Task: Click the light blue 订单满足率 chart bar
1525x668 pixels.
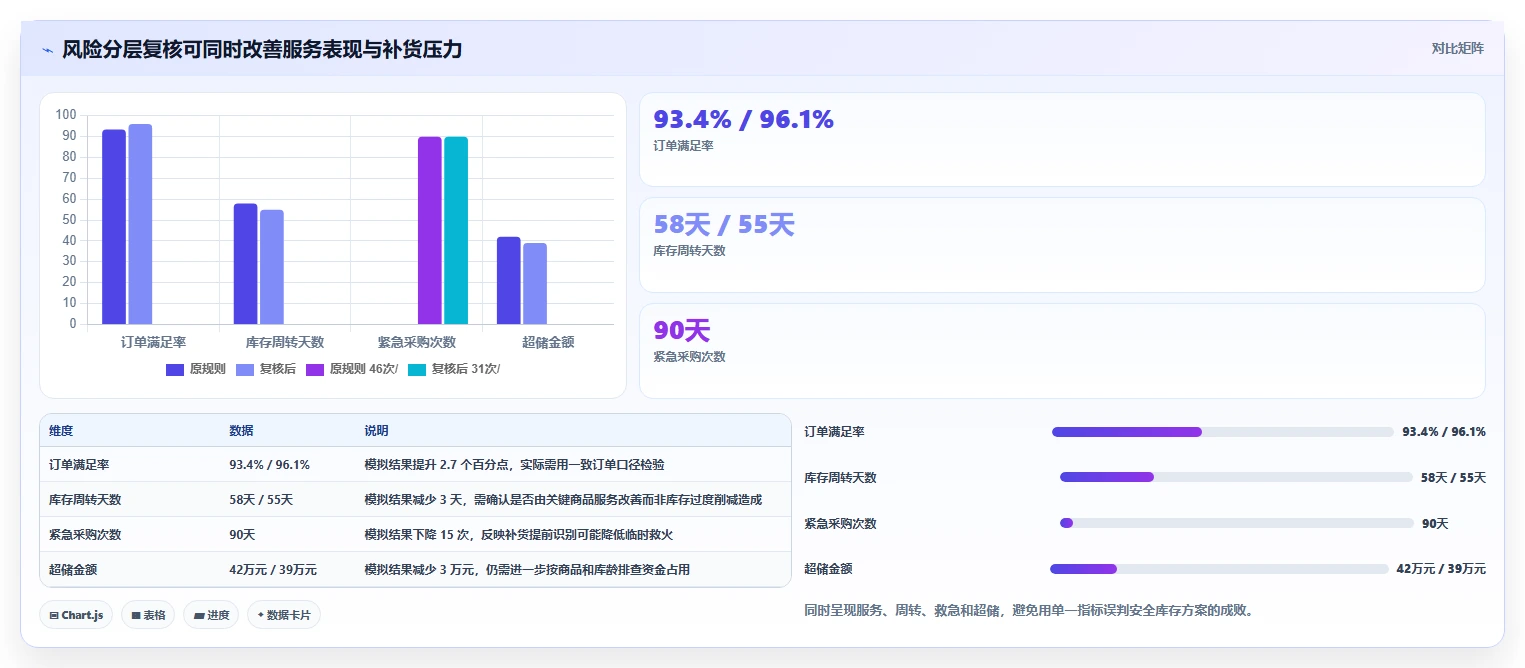Action: [x=140, y=224]
